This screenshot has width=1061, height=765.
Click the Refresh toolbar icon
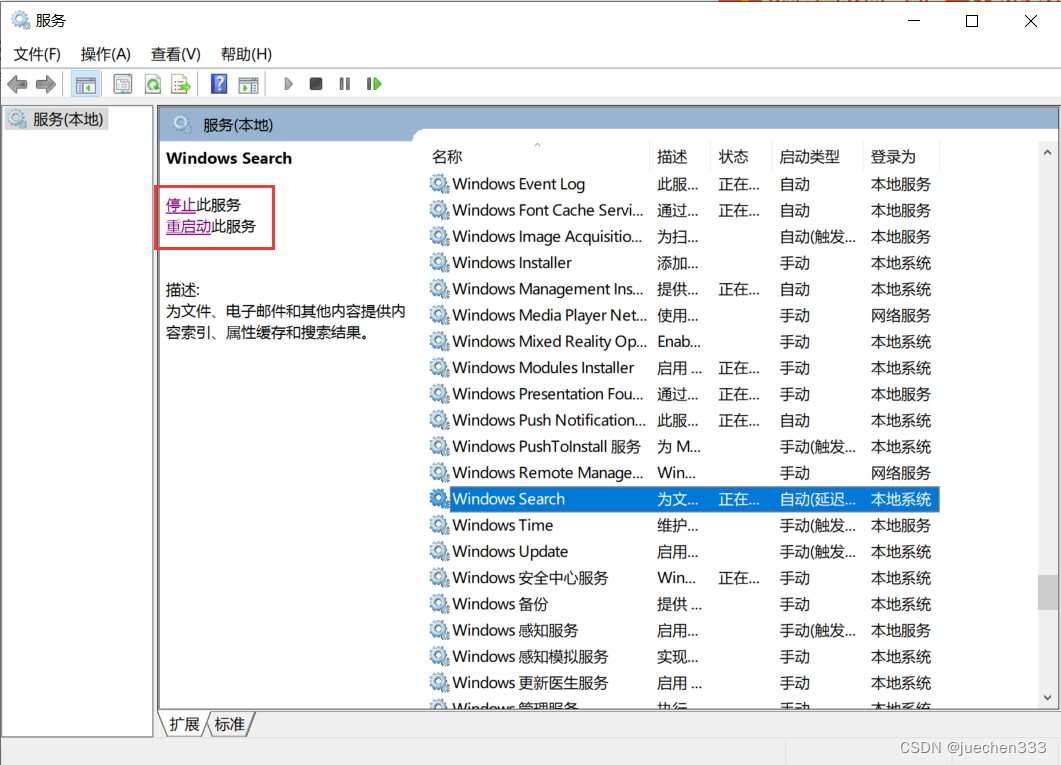coord(152,85)
